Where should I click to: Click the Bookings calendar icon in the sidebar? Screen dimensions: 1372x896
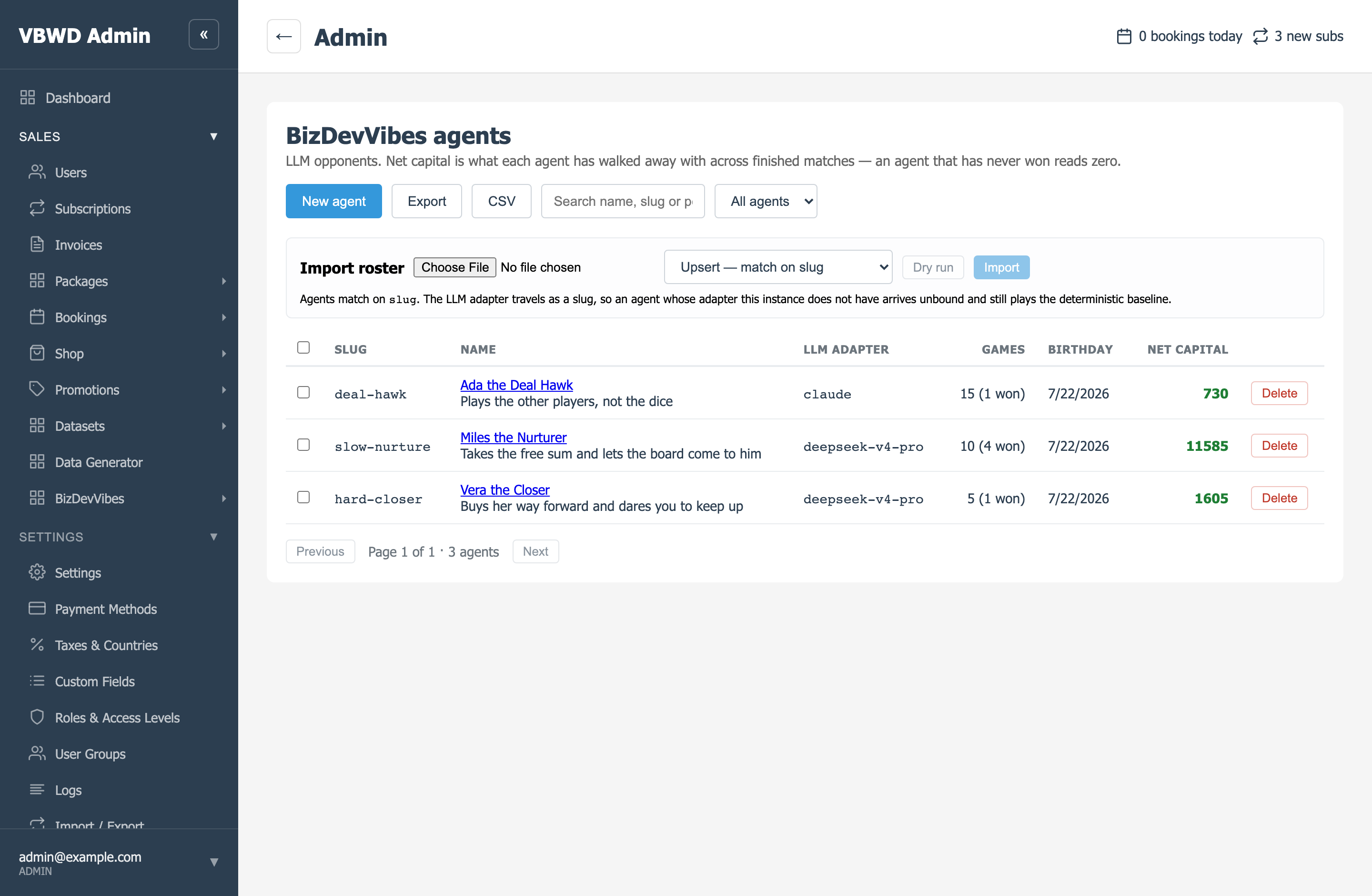click(37, 317)
